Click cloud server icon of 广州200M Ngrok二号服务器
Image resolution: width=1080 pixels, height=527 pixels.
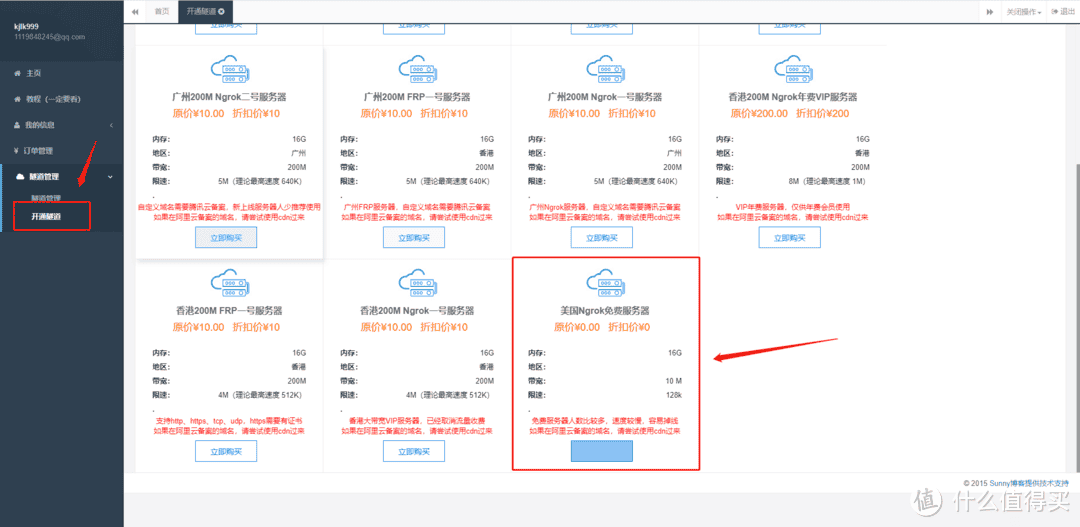click(229, 70)
